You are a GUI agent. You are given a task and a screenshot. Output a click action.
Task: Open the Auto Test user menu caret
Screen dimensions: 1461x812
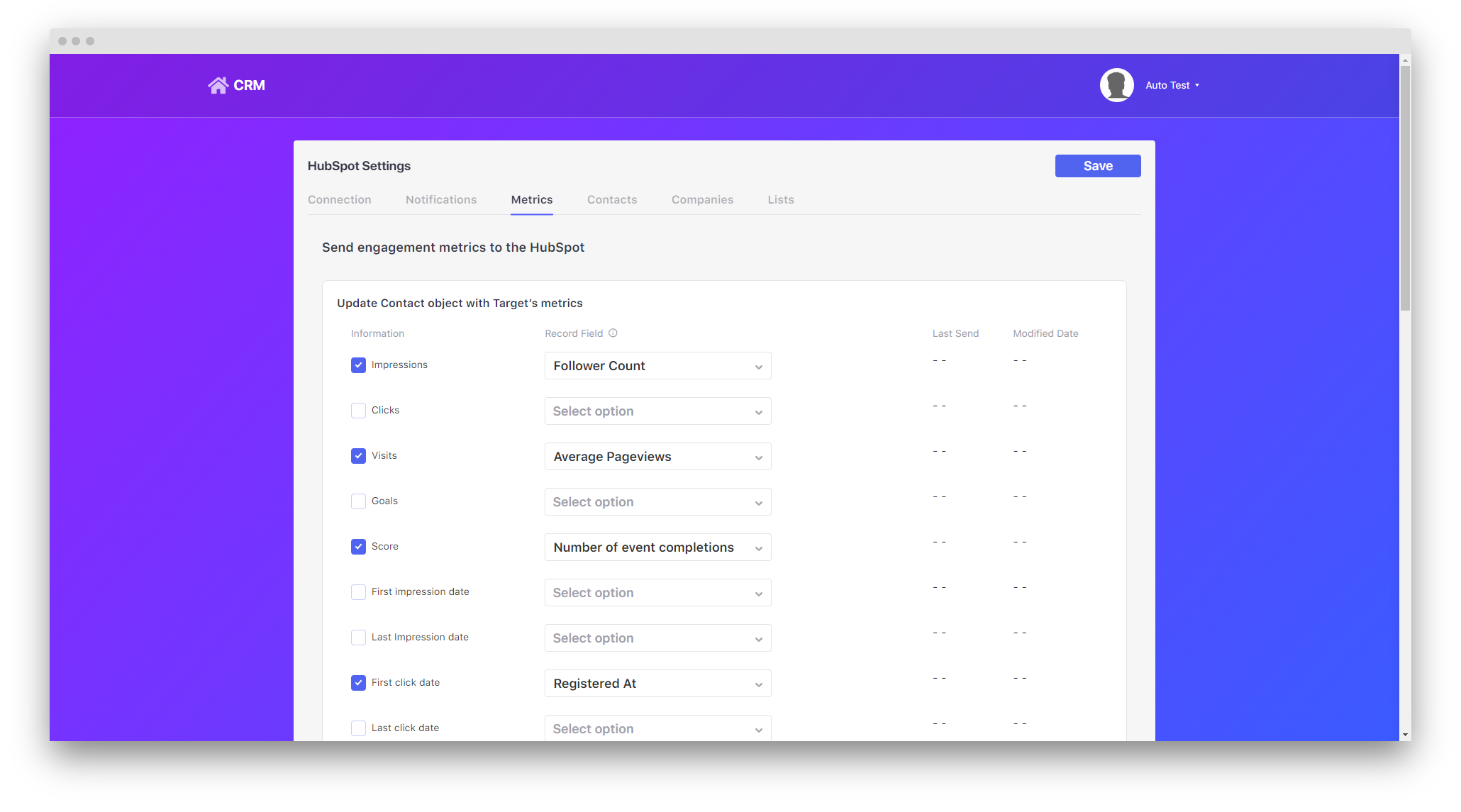coord(1197,85)
